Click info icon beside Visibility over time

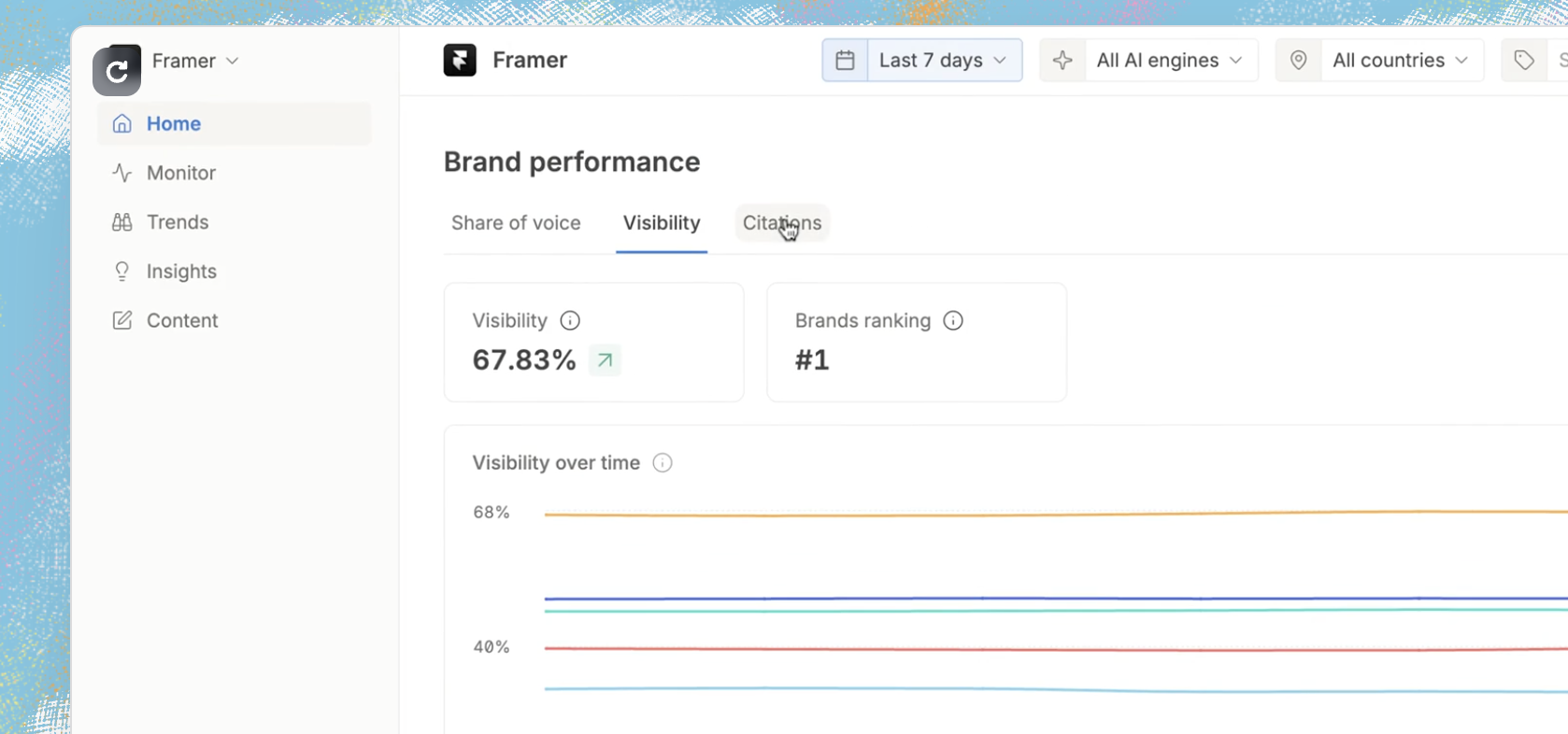click(663, 463)
